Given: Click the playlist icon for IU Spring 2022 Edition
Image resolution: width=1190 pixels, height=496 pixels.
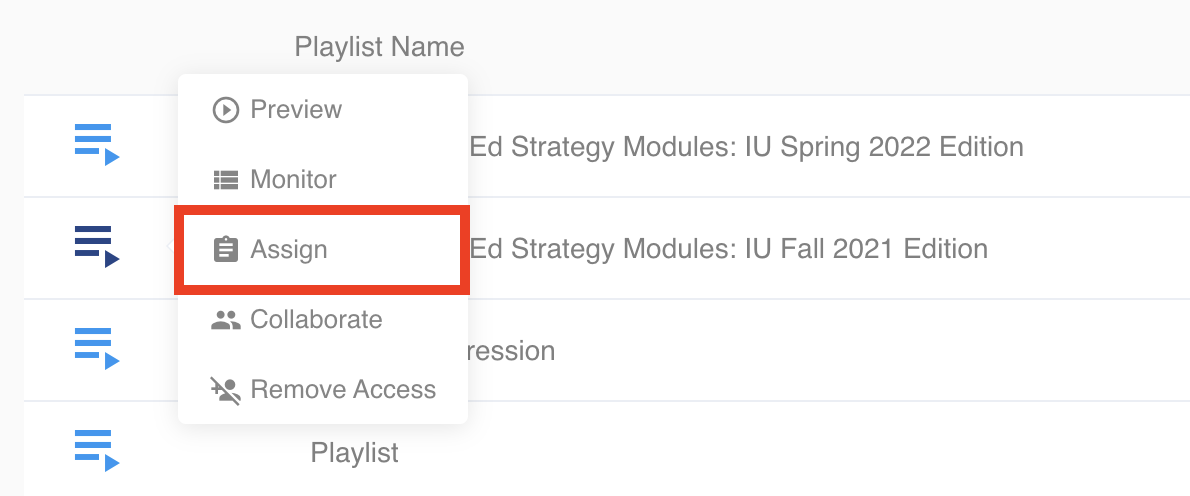Looking at the screenshot, I should [x=97, y=144].
